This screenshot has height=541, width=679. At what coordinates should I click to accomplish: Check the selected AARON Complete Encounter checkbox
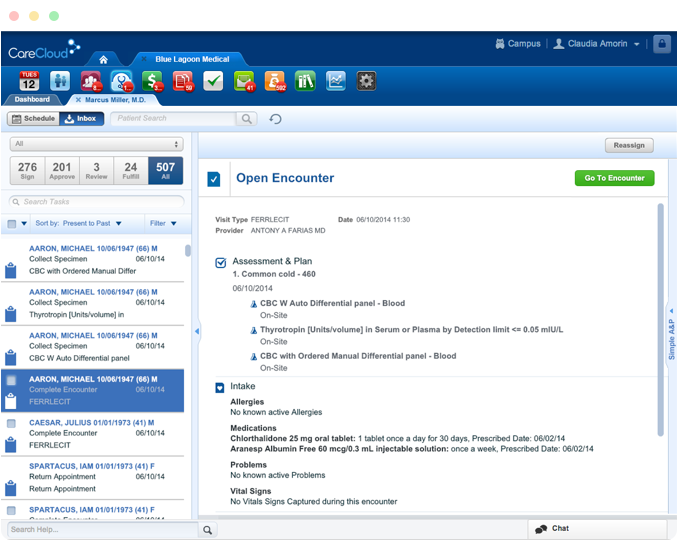tap(11, 380)
